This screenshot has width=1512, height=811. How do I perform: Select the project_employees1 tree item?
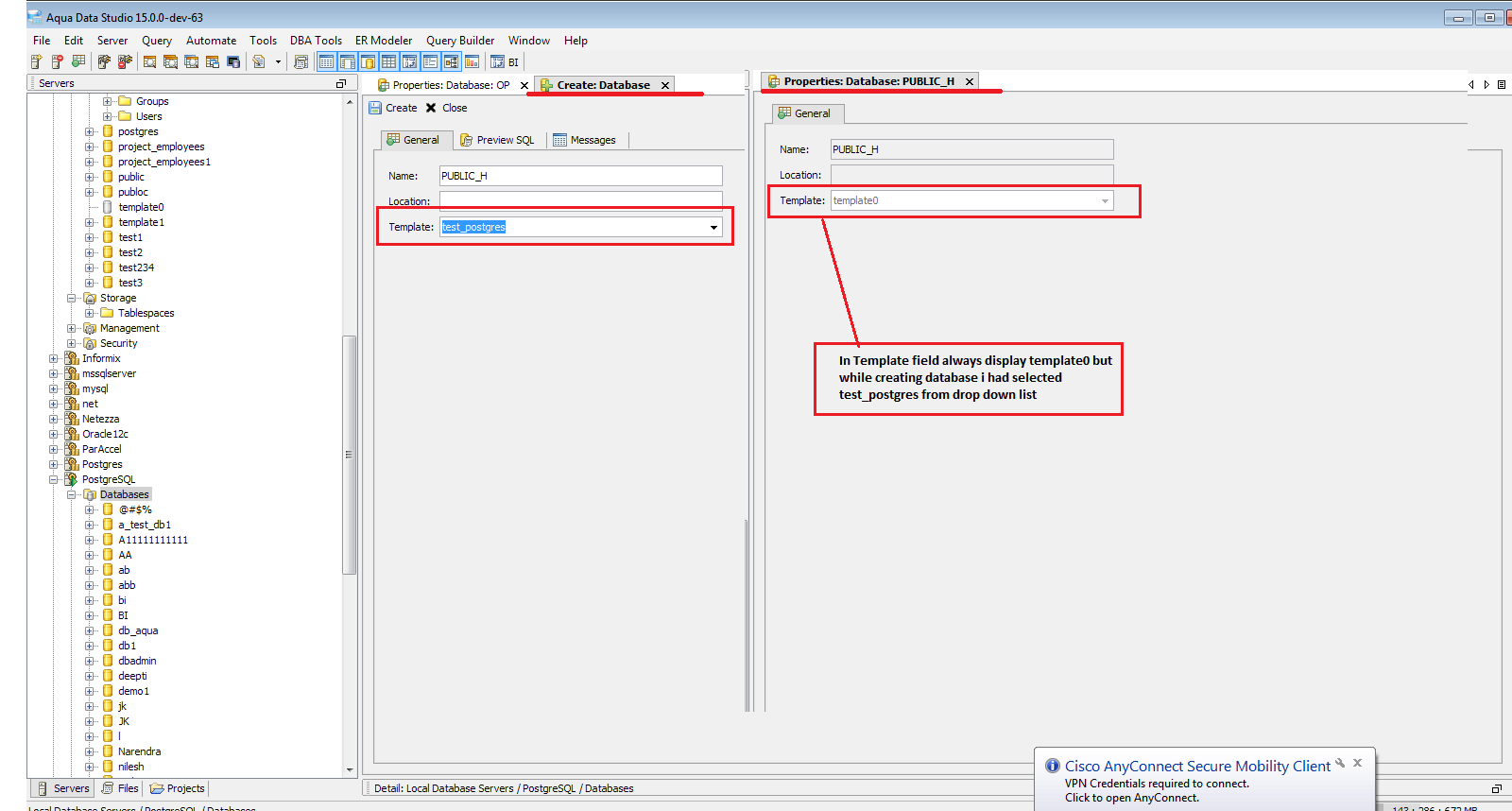pyautogui.click(x=164, y=162)
